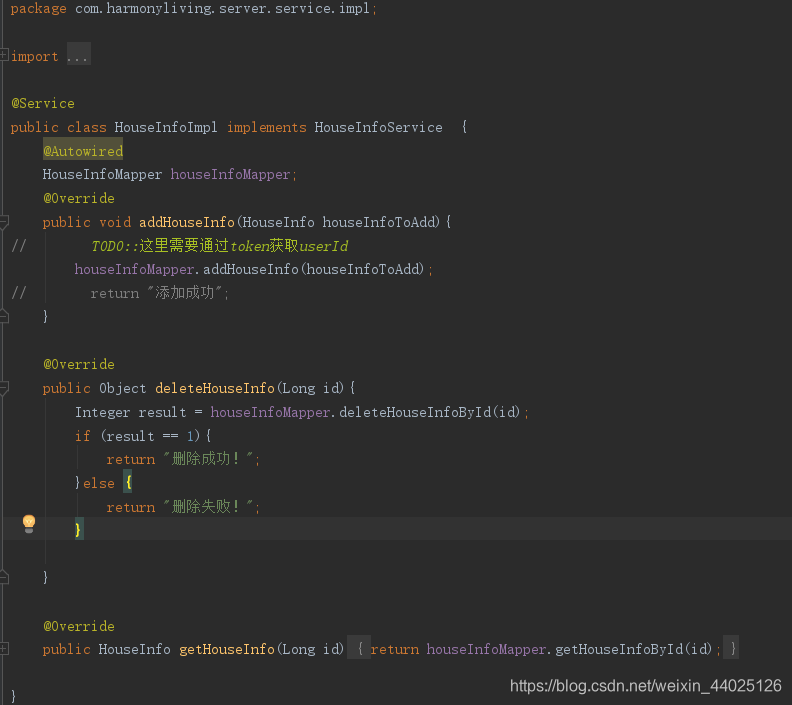Image resolution: width=792 pixels, height=705 pixels.
Task: Click the @Service annotation
Action: tap(43, 104)
